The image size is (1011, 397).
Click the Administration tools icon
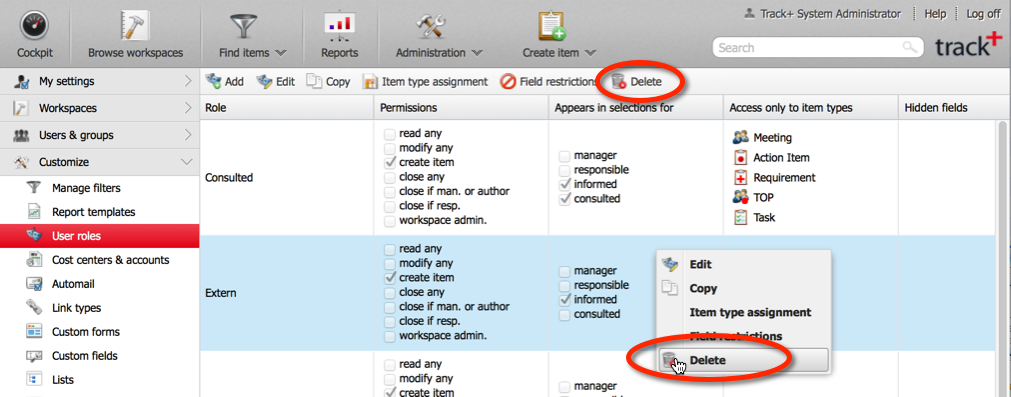431,27
